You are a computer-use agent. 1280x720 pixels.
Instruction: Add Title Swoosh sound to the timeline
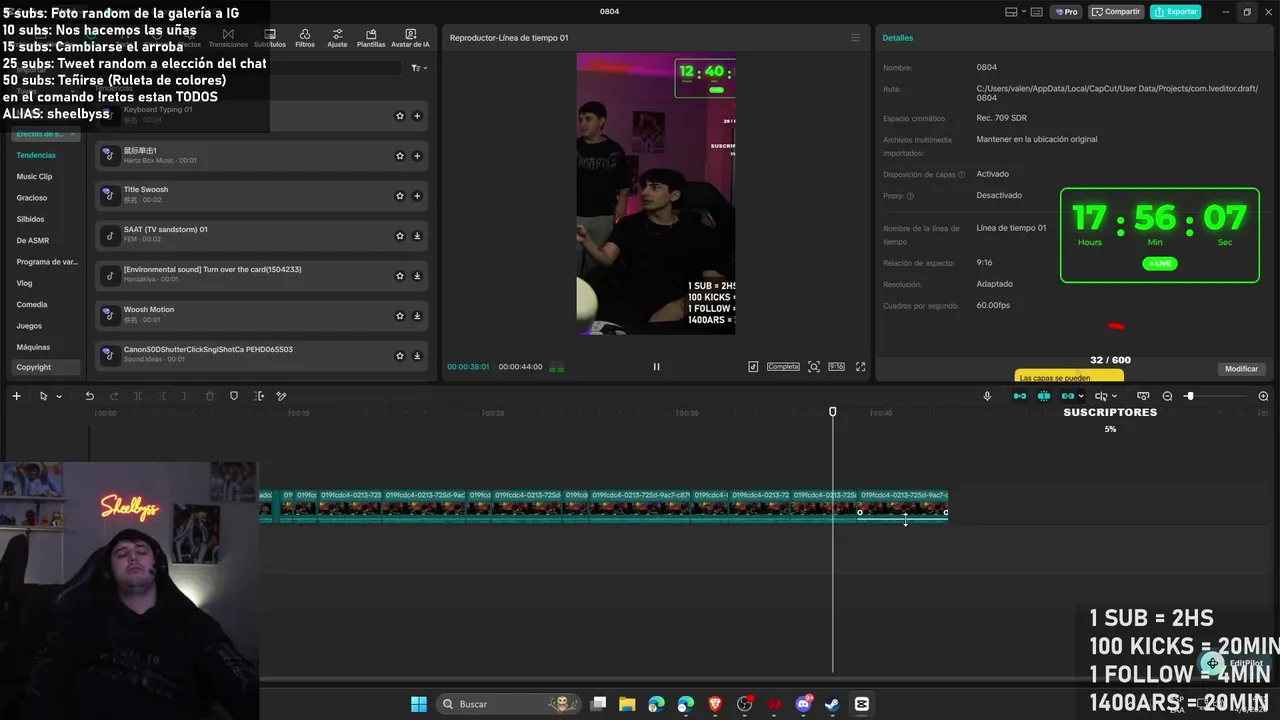click(417, 196)
